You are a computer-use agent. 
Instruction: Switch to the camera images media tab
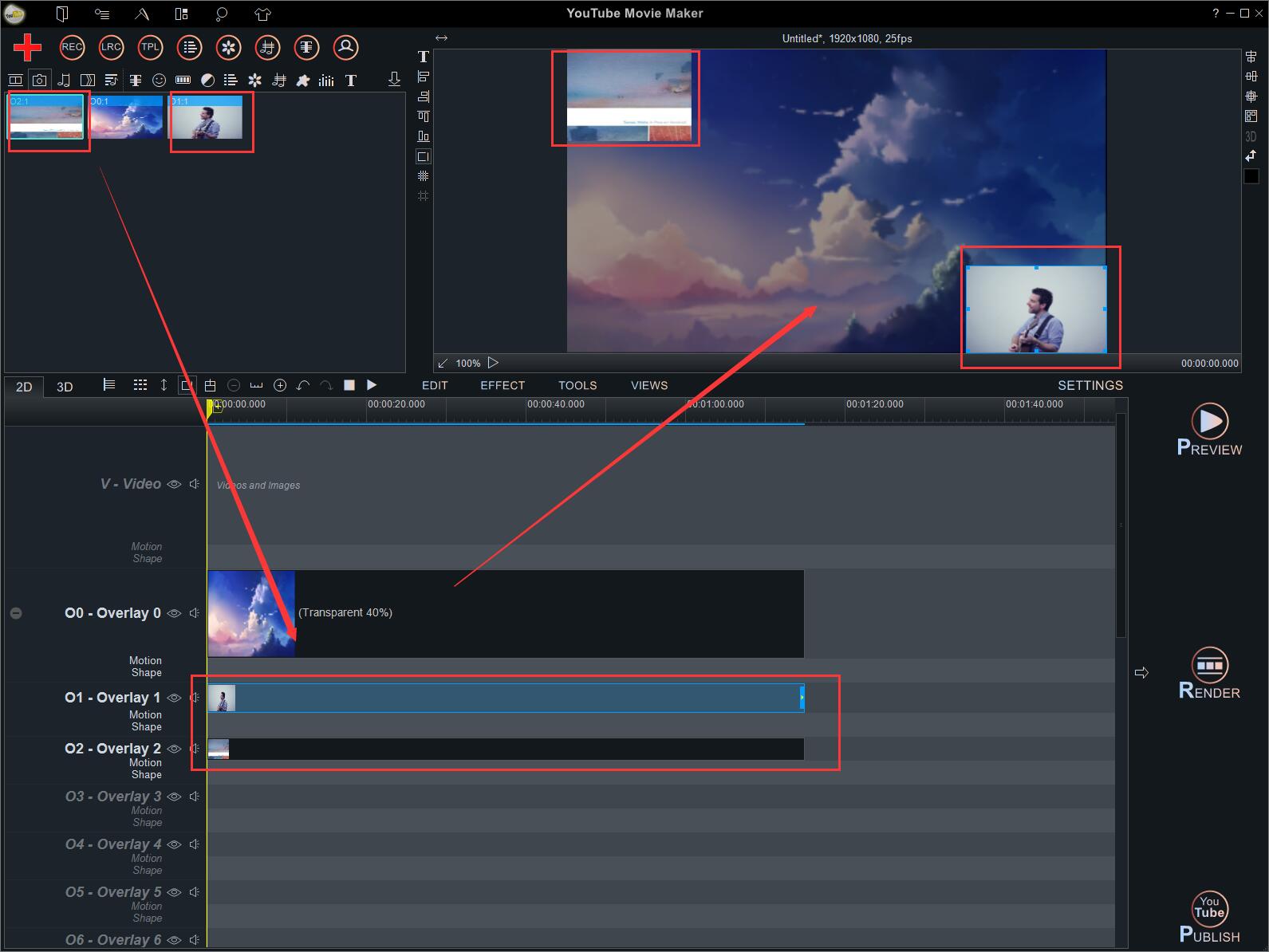pyautogui.click(x=39, y=80)
